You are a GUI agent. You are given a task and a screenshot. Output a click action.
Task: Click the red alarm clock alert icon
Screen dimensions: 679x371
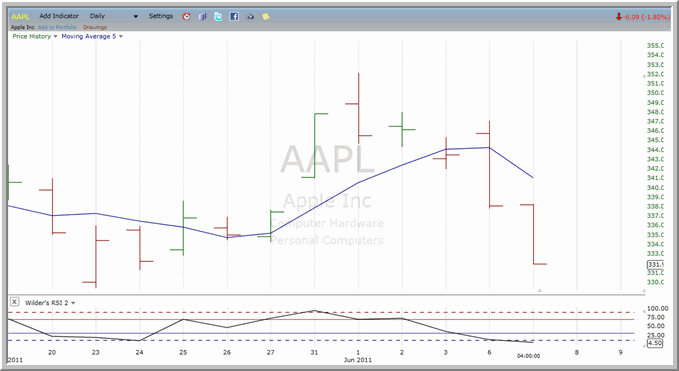click(x=187, y=16)
